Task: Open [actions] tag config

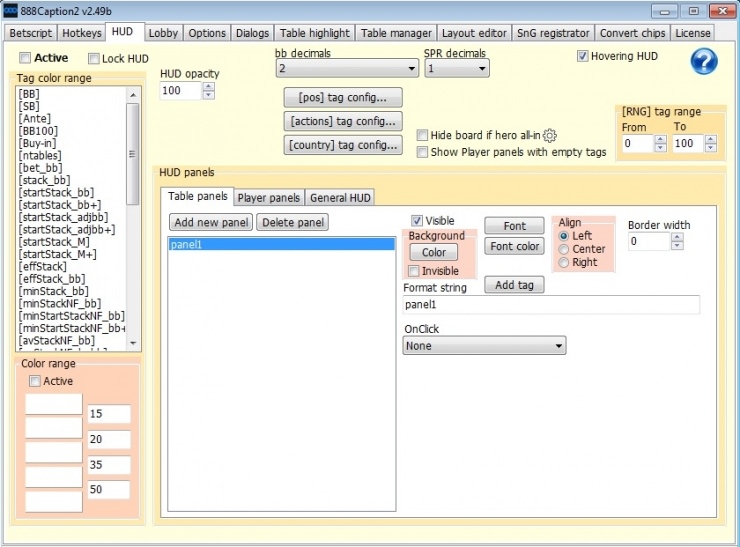Action: tap(343, 121)
